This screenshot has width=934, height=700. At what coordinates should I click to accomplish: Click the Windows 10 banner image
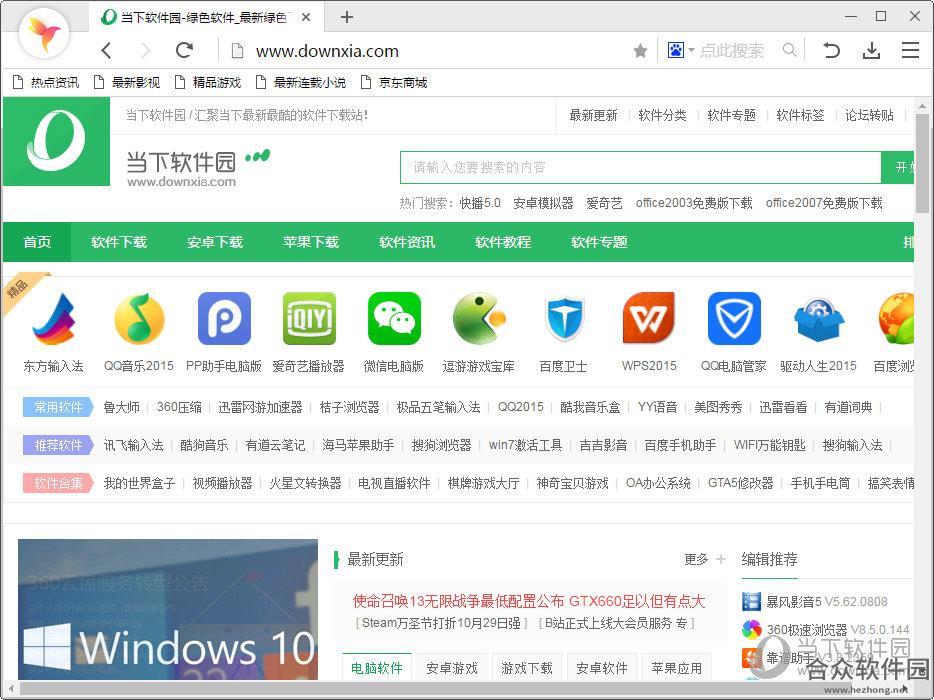(168, 609)
